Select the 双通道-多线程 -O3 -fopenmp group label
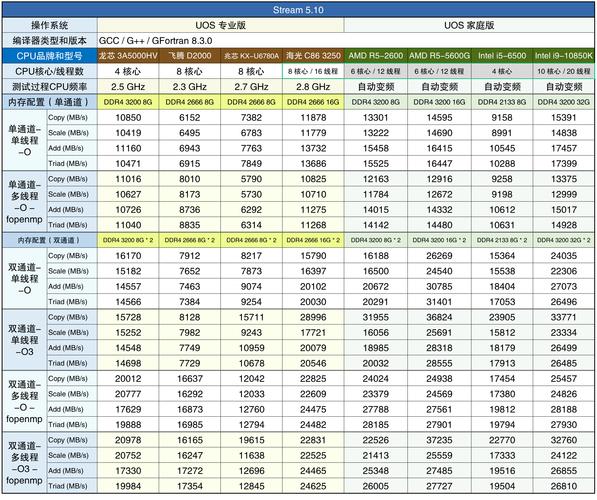The height and width of the screenshot is (500, 597). [24, 463]
